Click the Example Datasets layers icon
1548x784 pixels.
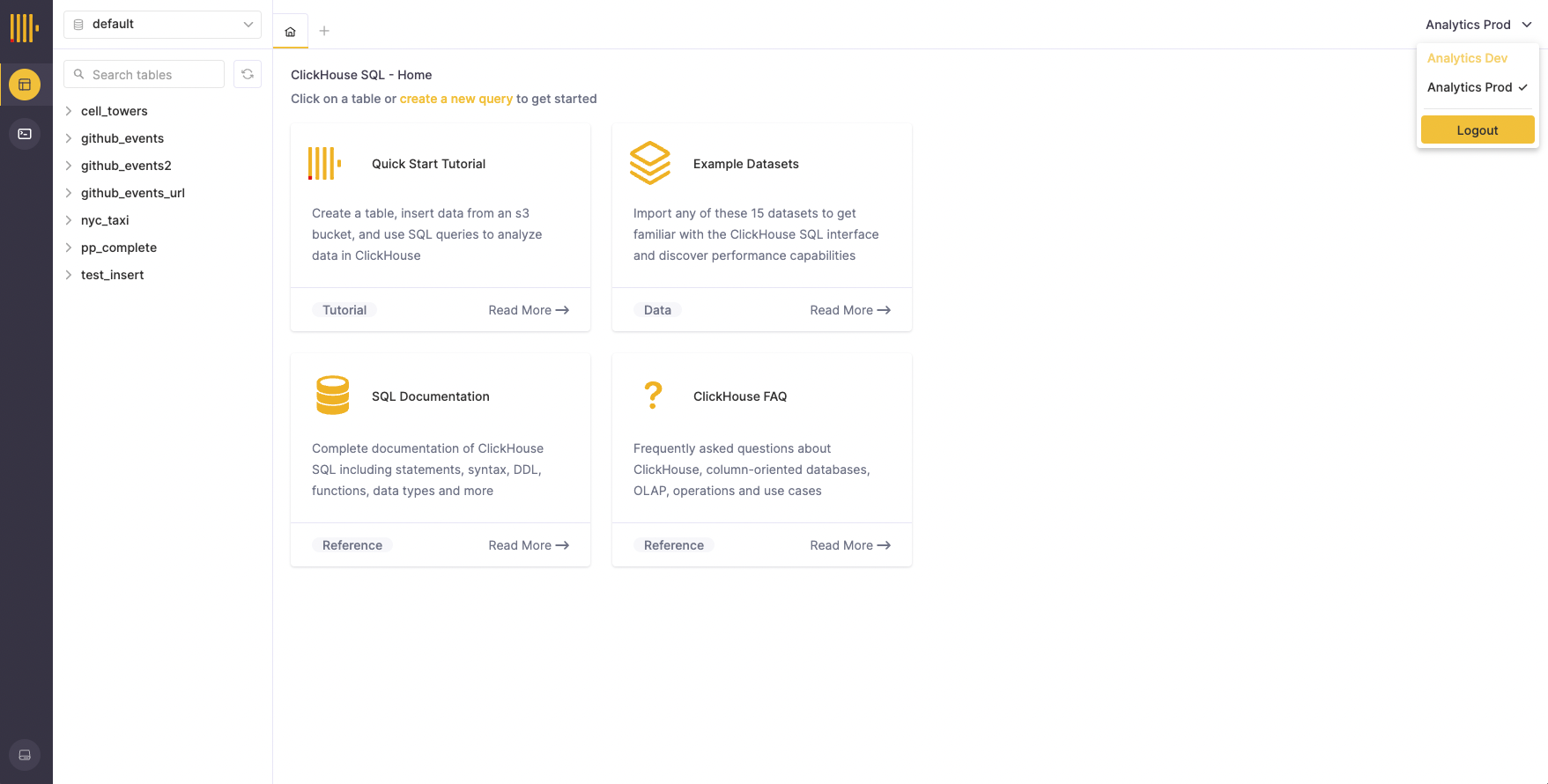650,163
